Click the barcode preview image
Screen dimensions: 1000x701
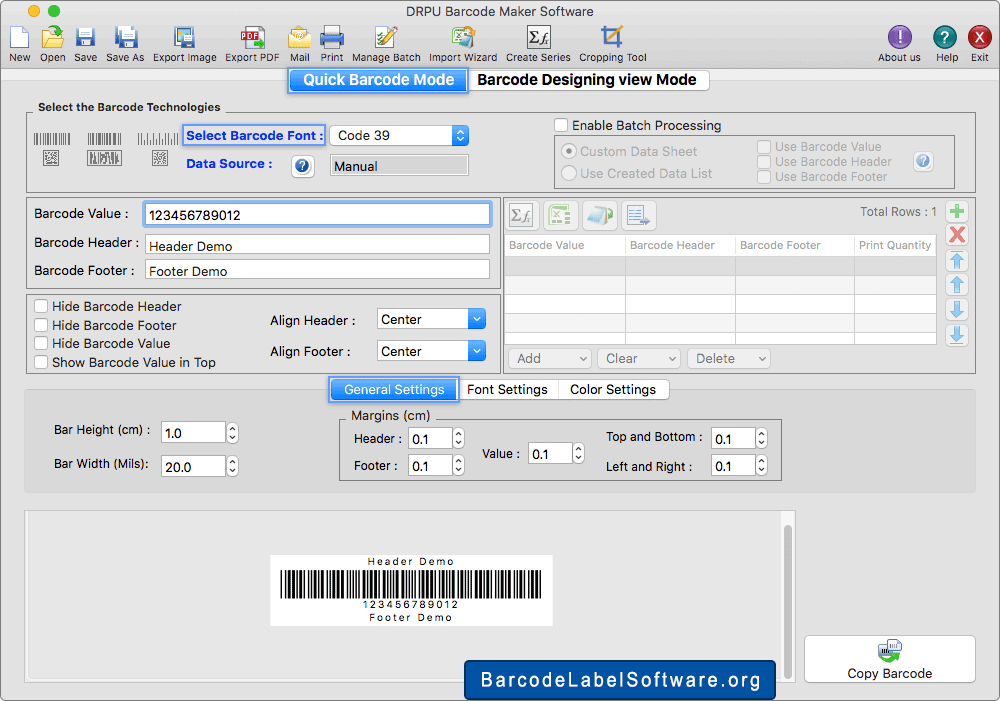[411, 590]
